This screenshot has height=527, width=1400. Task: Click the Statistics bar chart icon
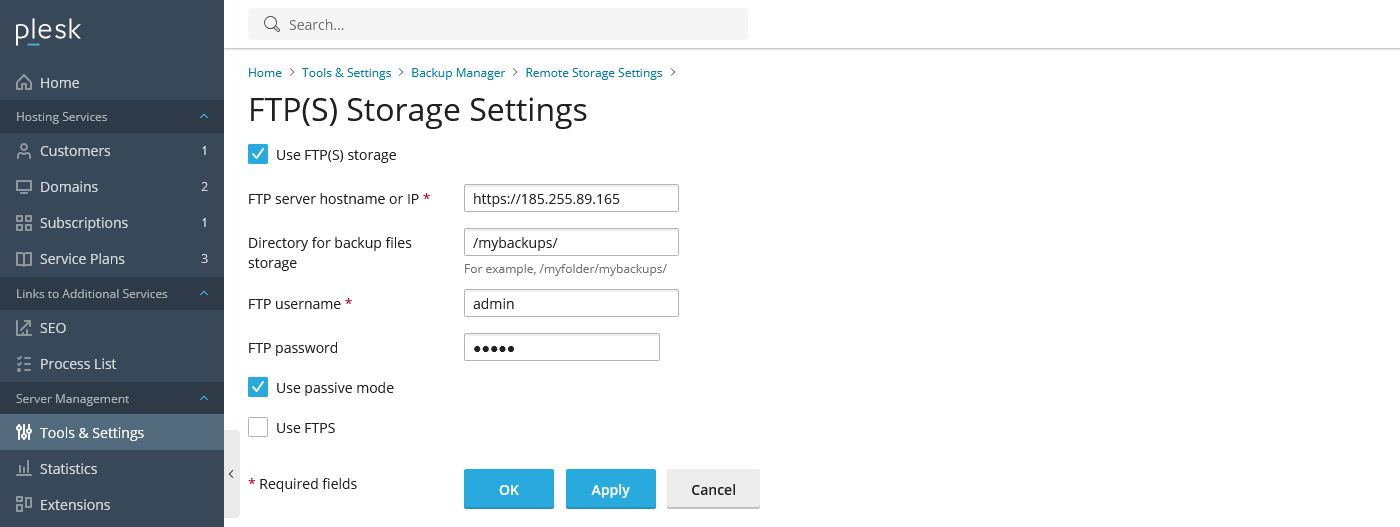[24, 469]
